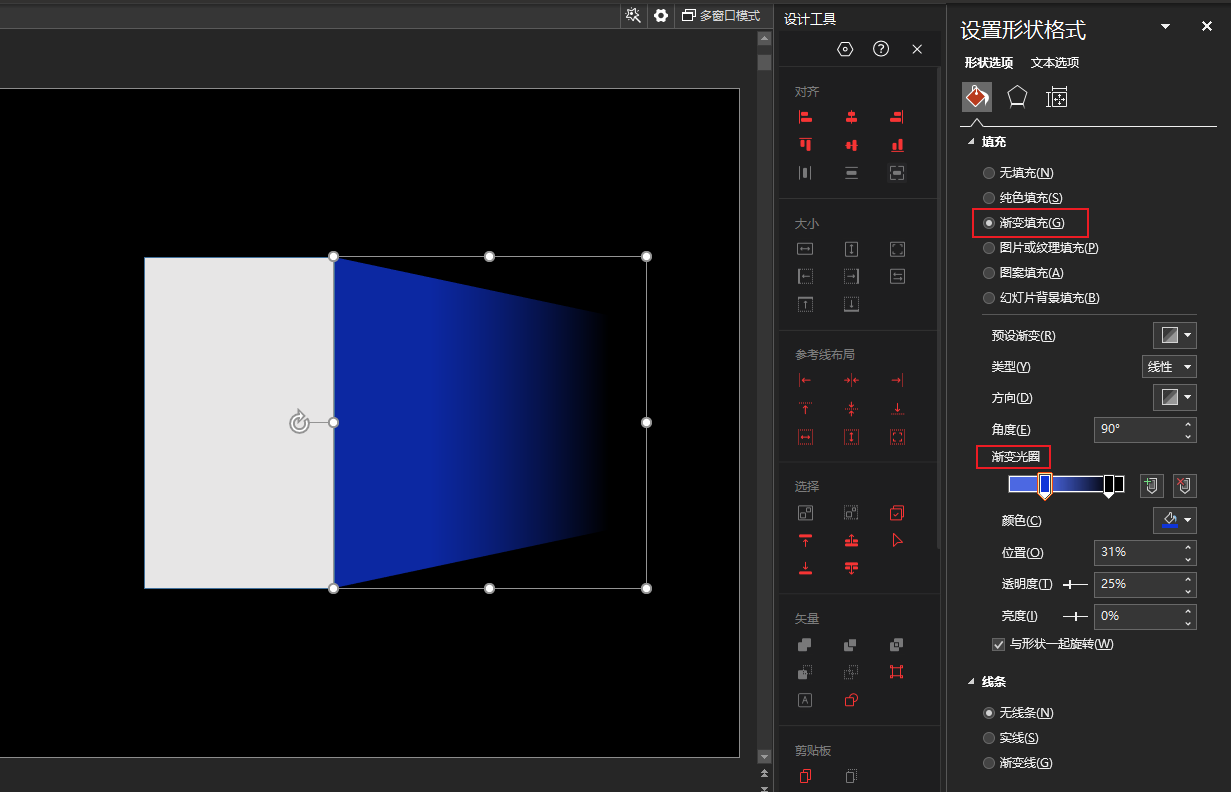1231x792 pixels.
Task: Toggle 与形状一起旋转(W) checkbox
Action: click(998, 644)
